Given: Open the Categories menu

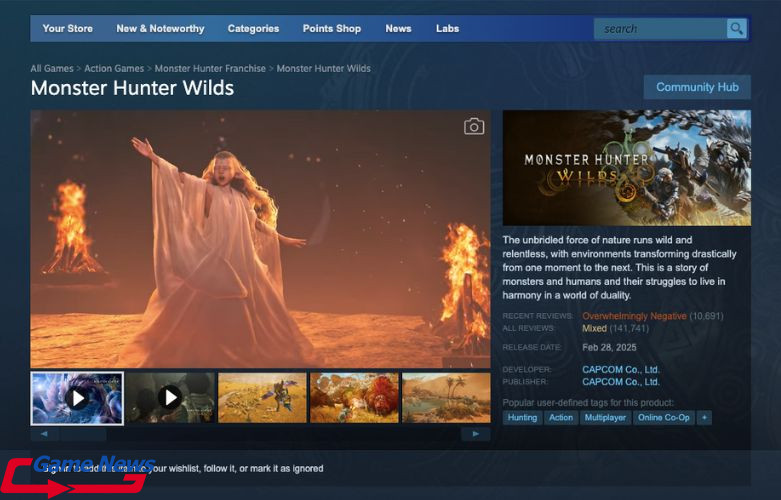Looking at the screenshot, I should click(253, 29).
